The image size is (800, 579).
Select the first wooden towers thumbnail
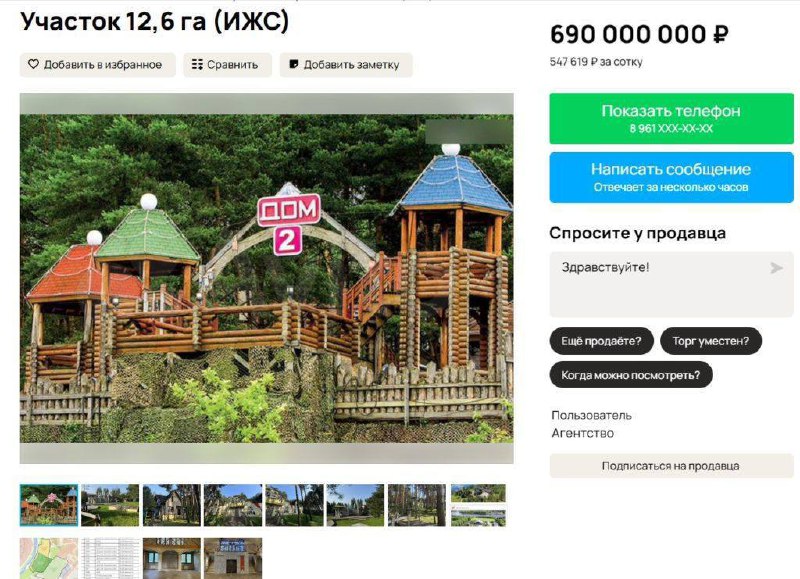click(49, 505)
